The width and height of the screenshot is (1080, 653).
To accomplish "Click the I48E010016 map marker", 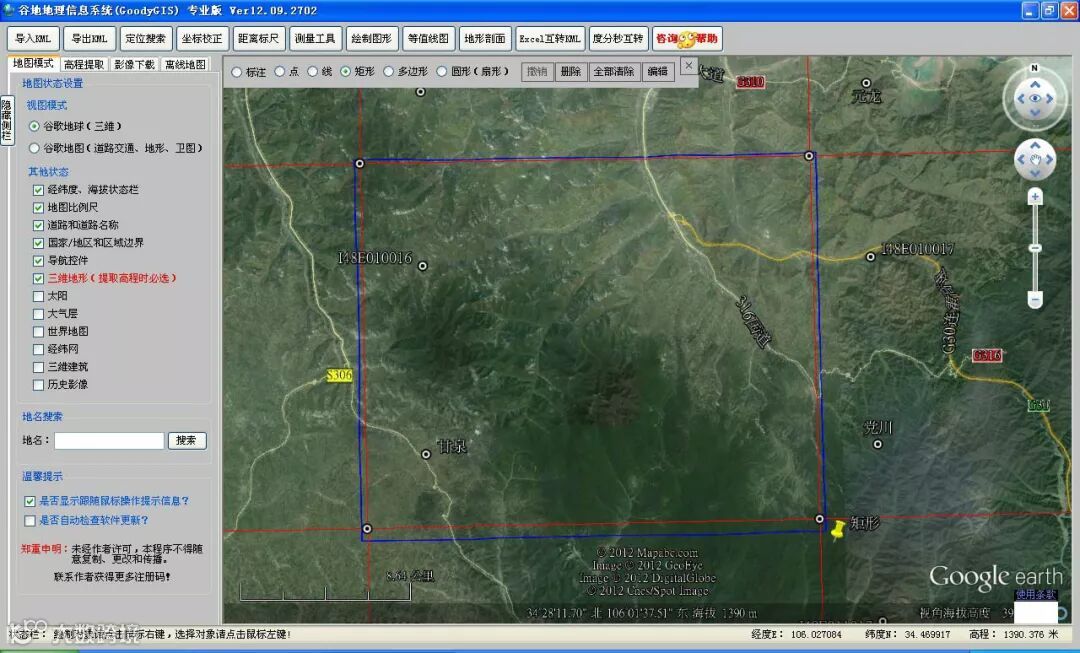I will tap(423, 266).
